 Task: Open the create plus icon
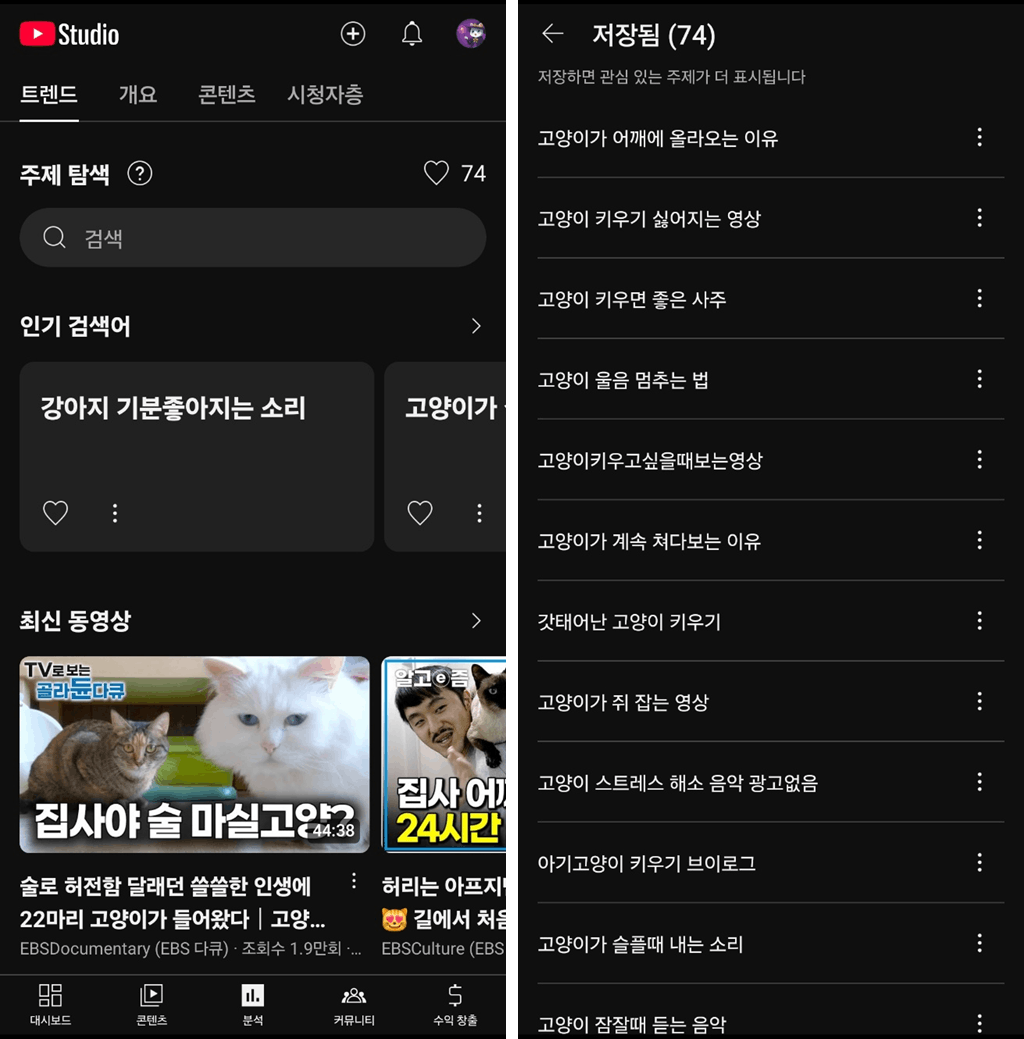tap(353, 34)
